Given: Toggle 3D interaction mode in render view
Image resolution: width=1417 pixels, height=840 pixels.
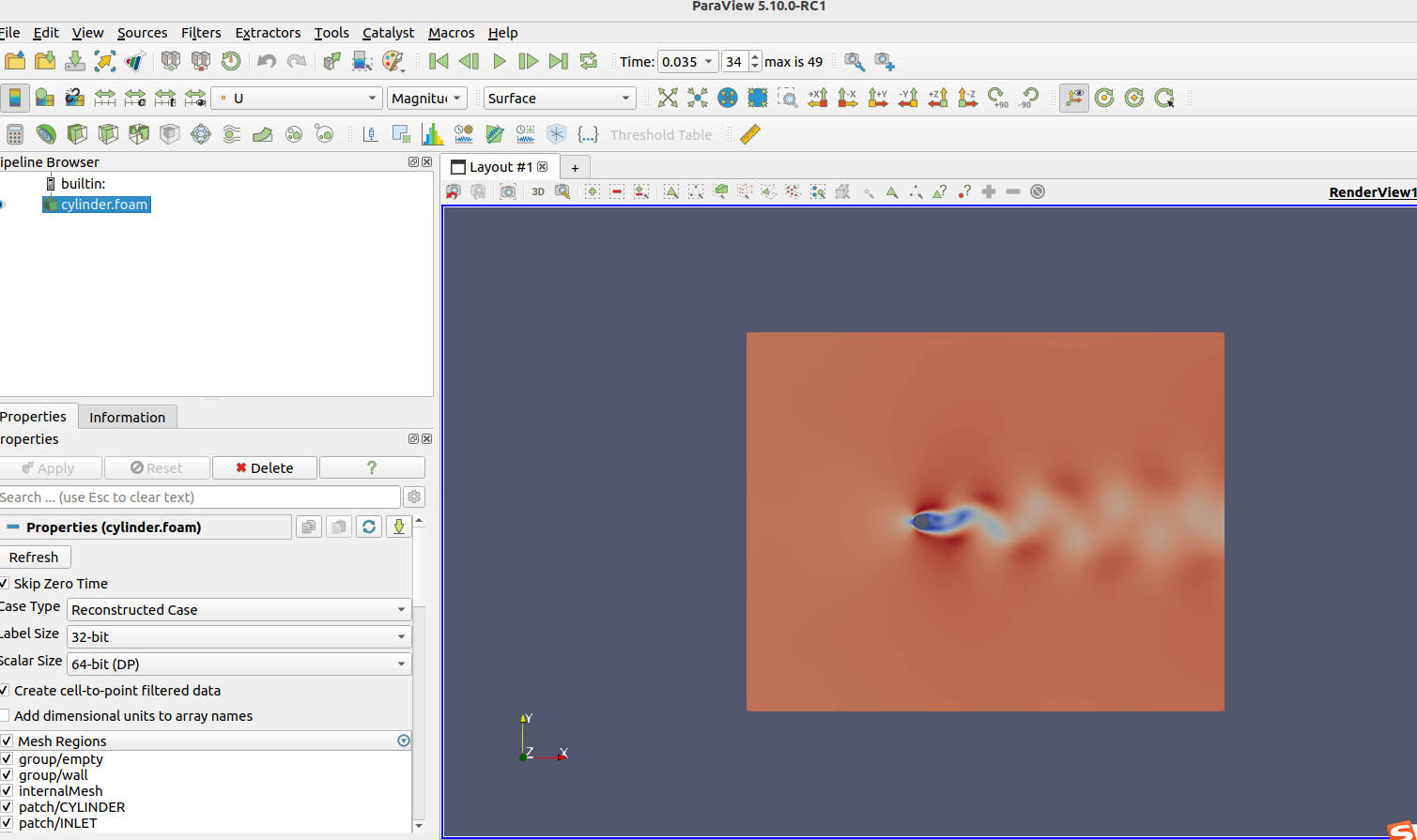Looking at the screenshot, I should pos(538,191).
